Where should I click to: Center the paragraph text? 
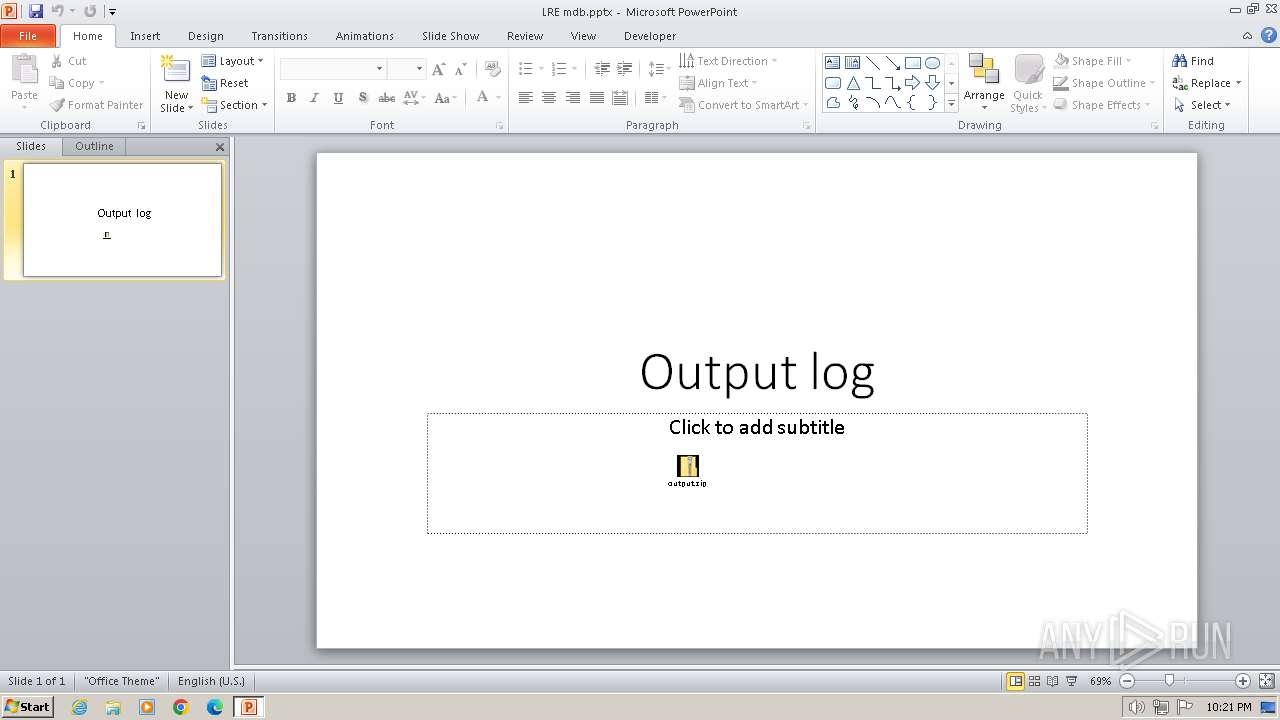click(x=549, y=98)
